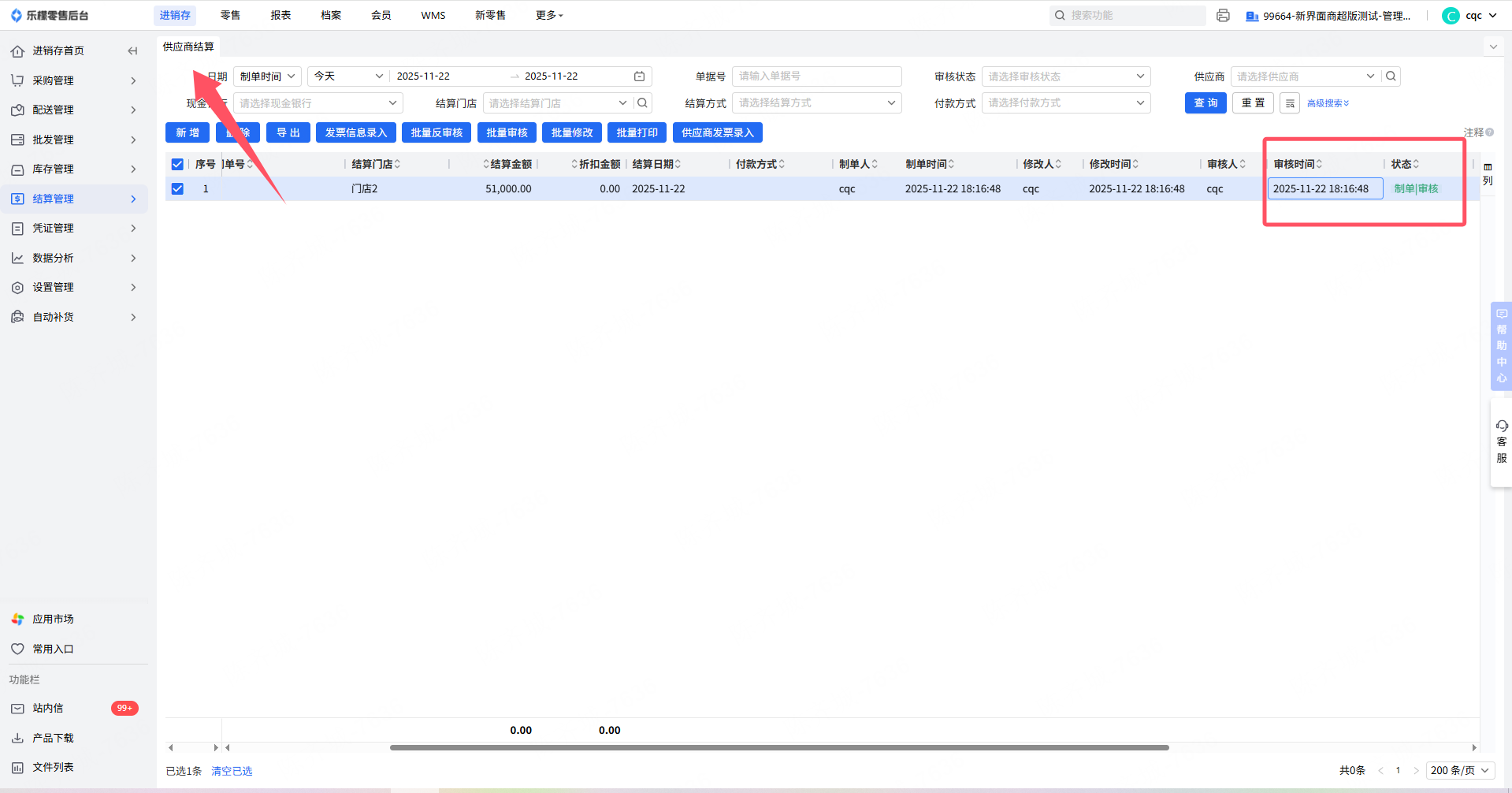Open the 客服 customer service widget
The height and width of the screenshot is (793, 1512).
coord(1502,442)
